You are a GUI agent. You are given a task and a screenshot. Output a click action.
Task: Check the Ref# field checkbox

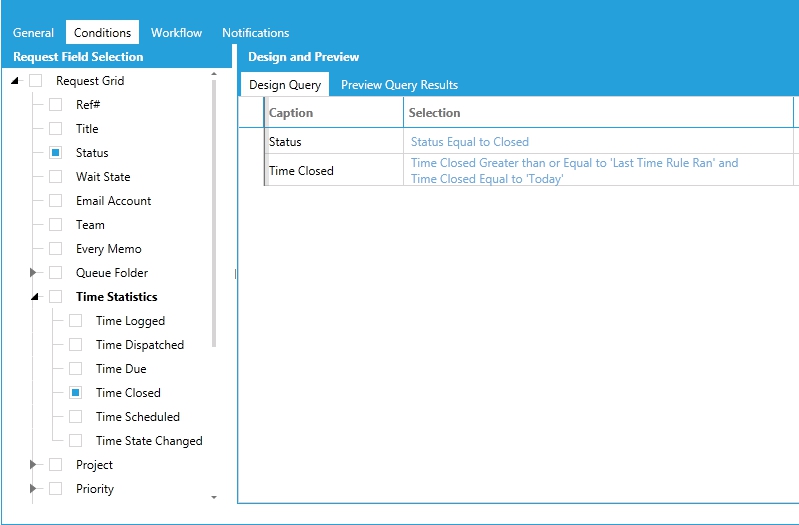(x=56, y=104)
